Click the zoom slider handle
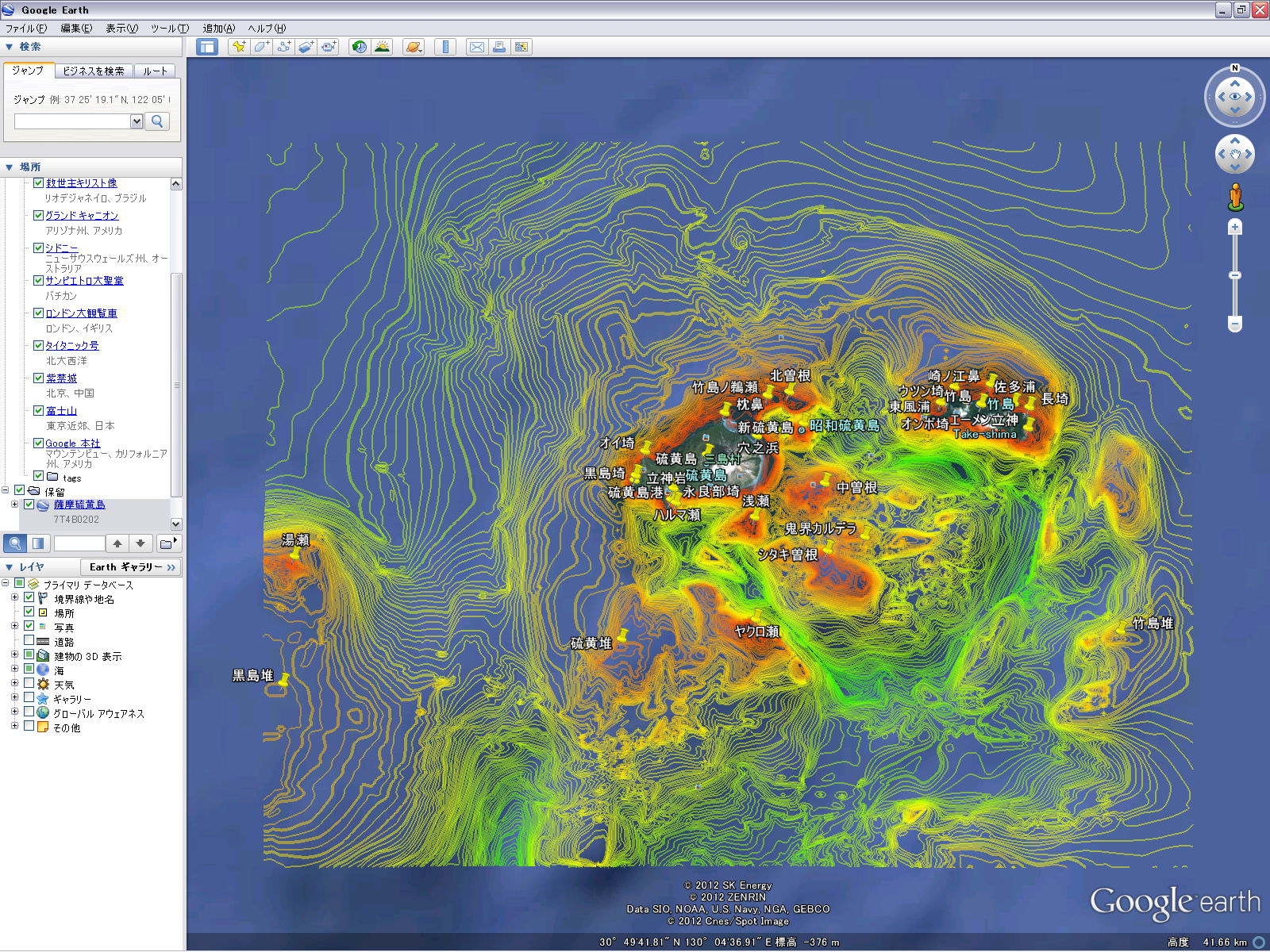 tap(1234, 275)
